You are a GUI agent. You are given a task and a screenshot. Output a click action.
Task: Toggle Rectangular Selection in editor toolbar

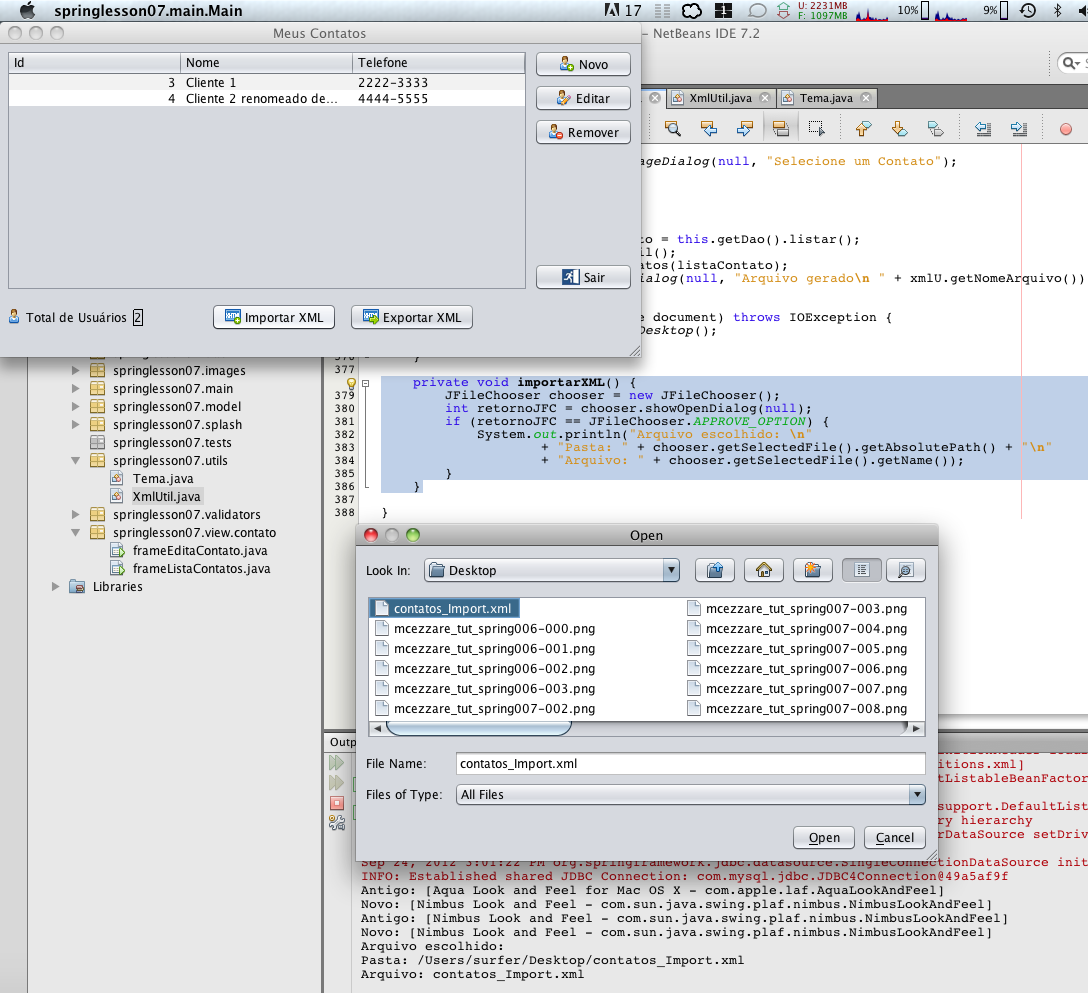coord(817,128)
